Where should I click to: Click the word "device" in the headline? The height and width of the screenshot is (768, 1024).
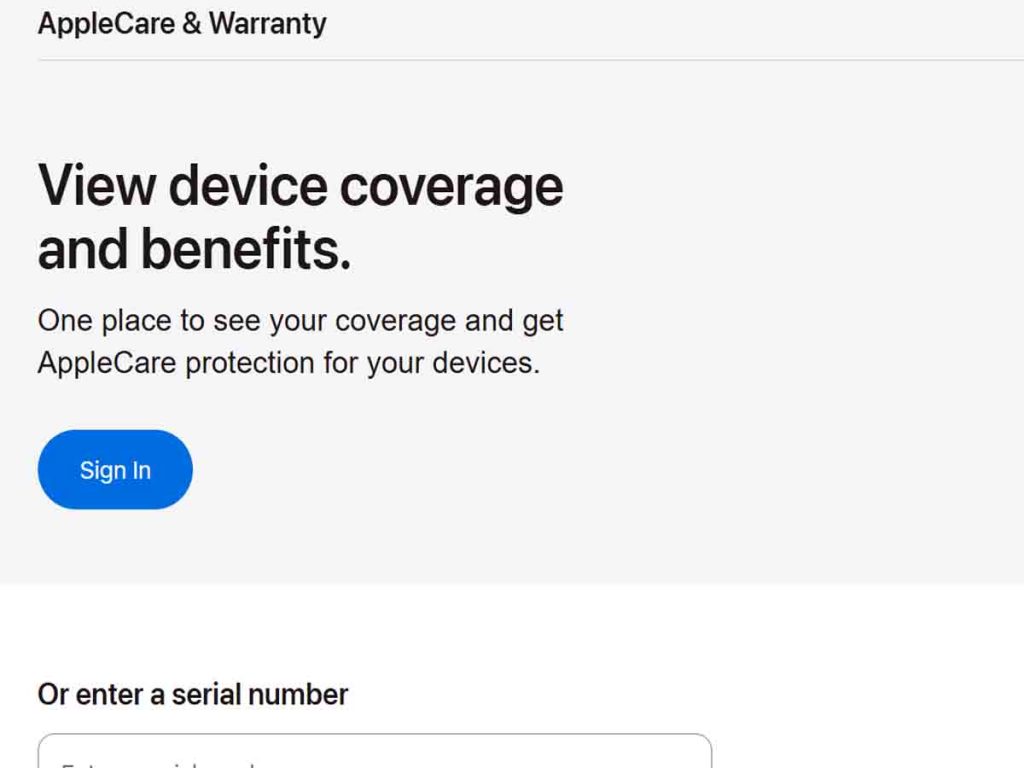[x=248, y=187]
